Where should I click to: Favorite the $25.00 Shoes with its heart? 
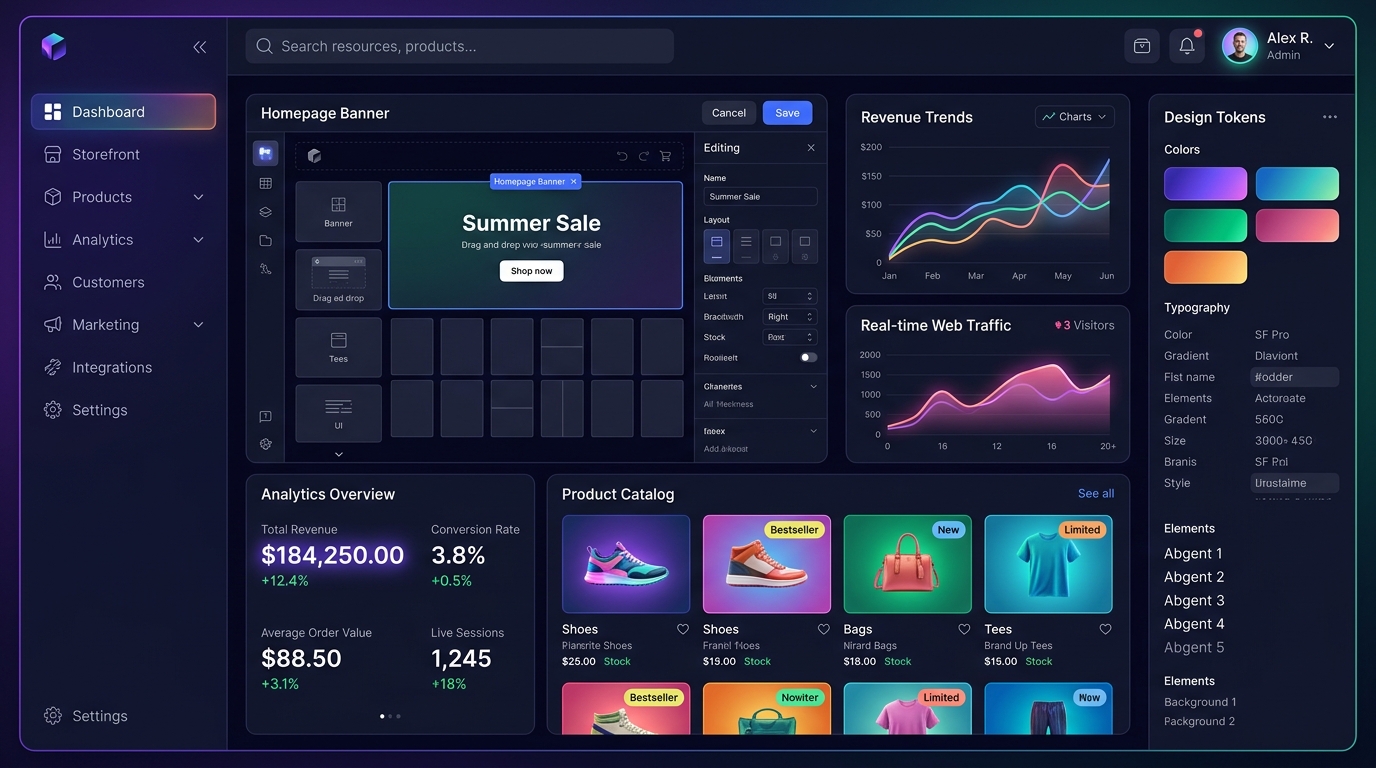(683, 629)
